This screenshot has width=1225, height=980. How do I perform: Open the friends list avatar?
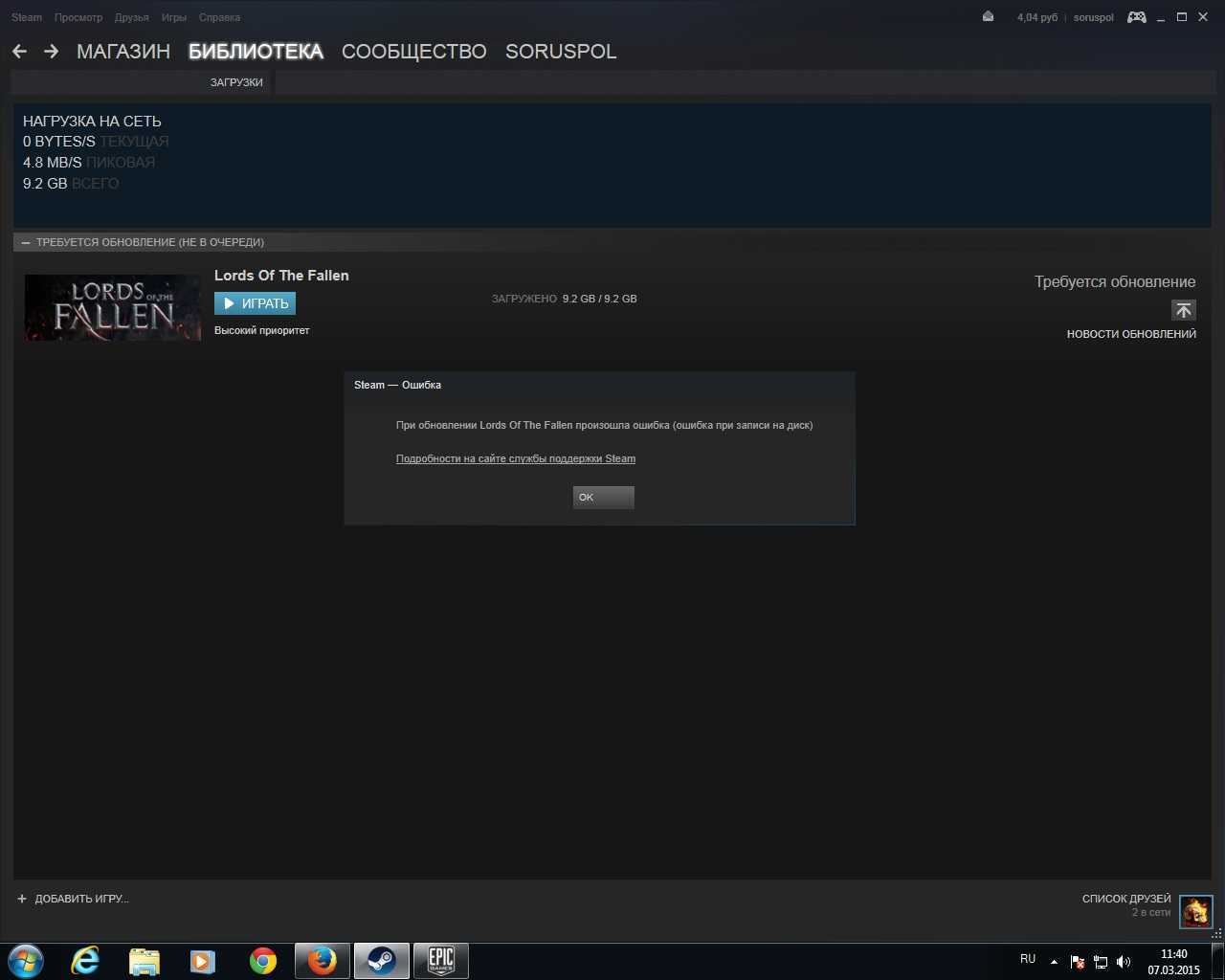pos(1195,912)
